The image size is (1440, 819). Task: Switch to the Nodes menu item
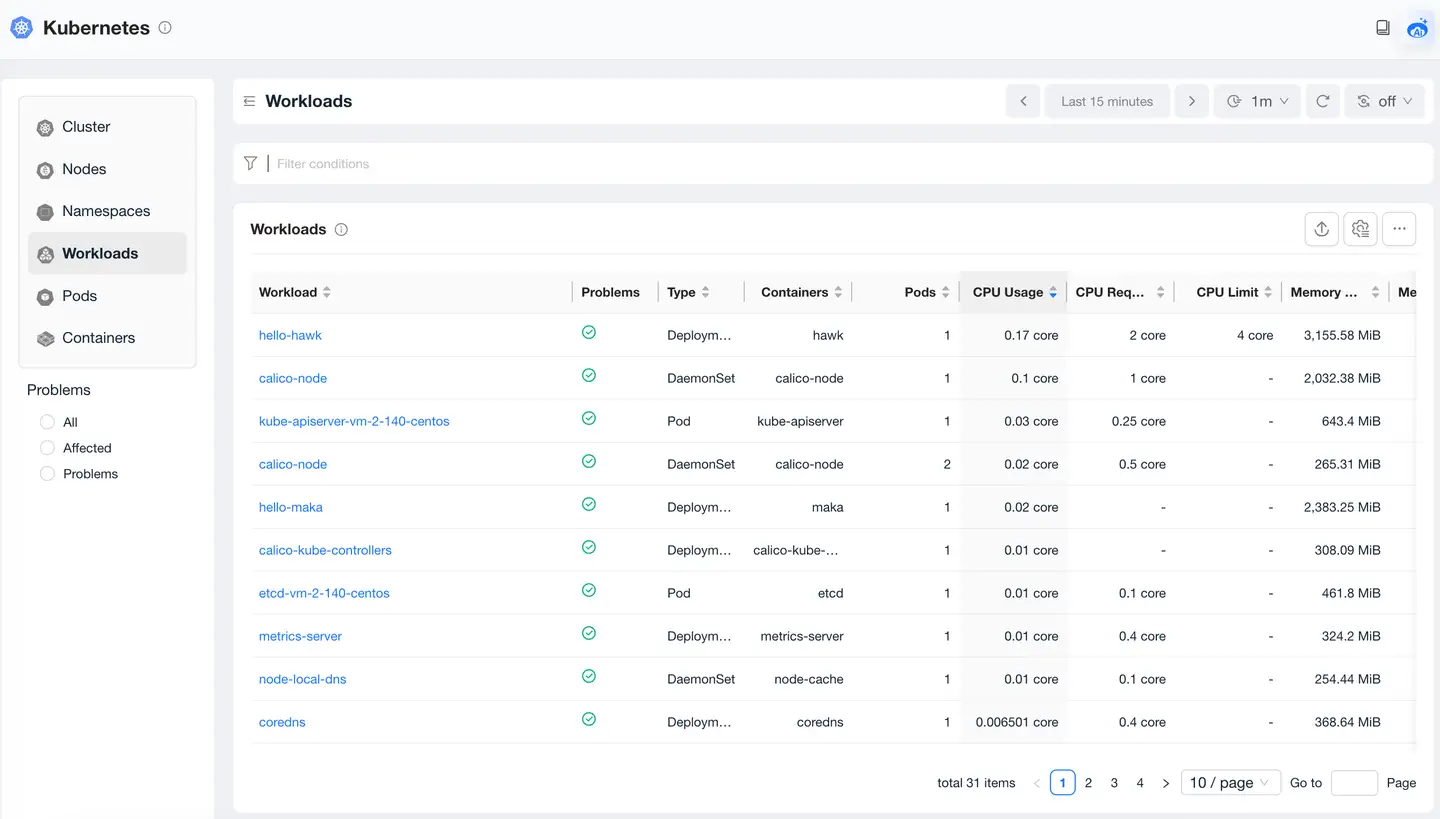pyautogui.click(x=84, y=169)
